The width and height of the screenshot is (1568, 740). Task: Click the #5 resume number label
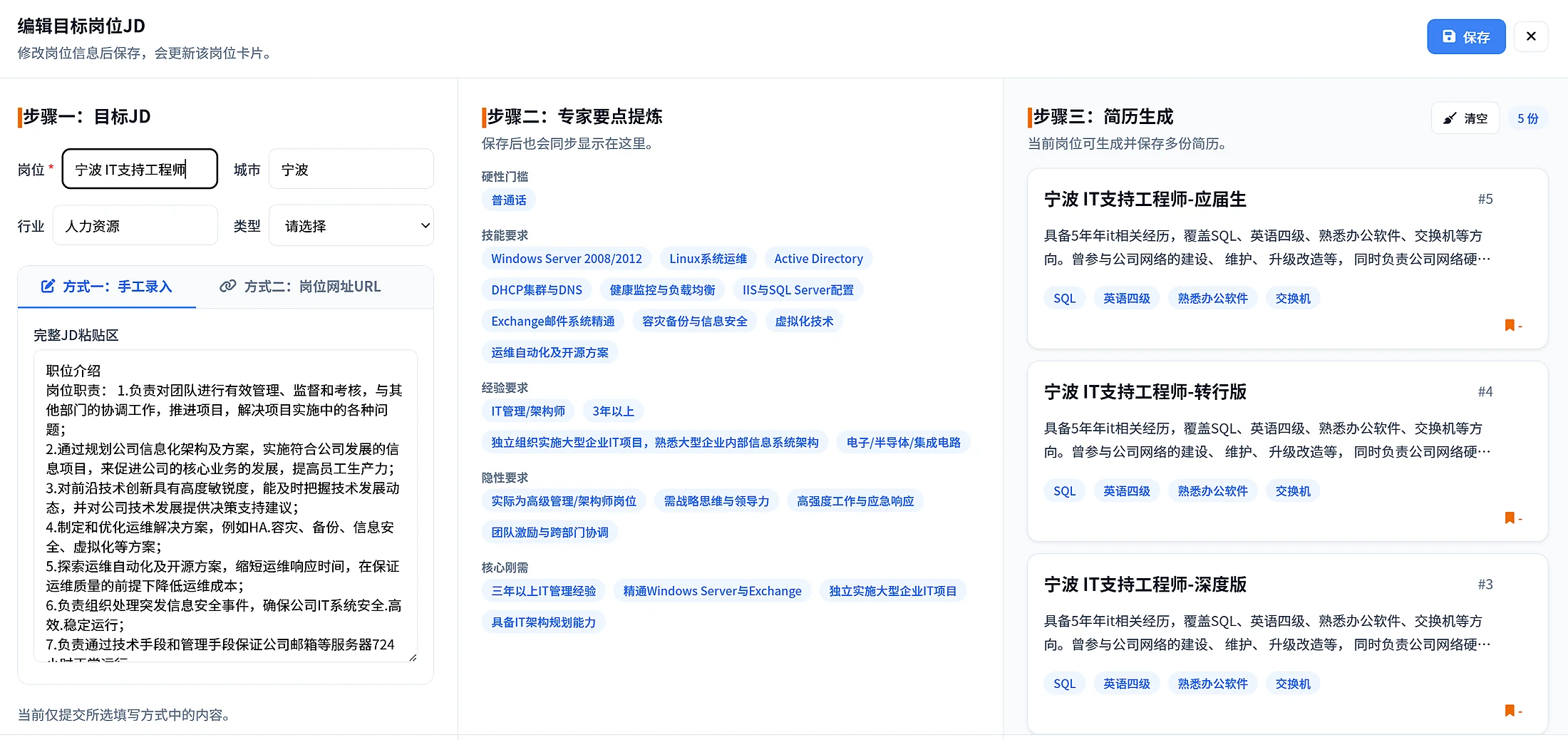1485,199
